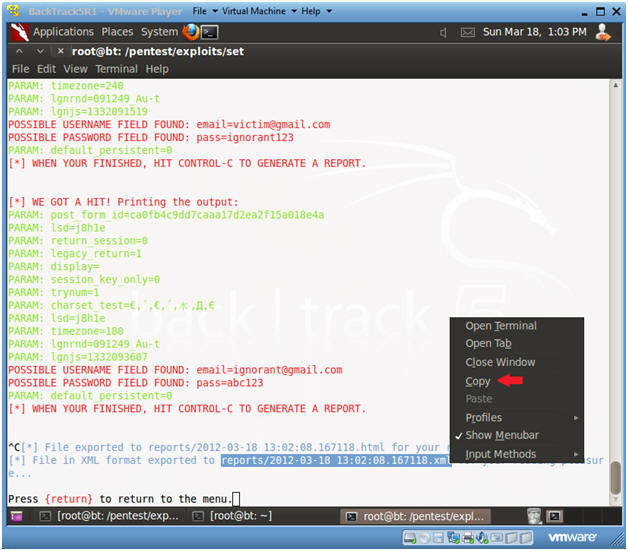
Task: Switch to [root@bt: ~] taskbar window
Action: (x=233, y=516)
